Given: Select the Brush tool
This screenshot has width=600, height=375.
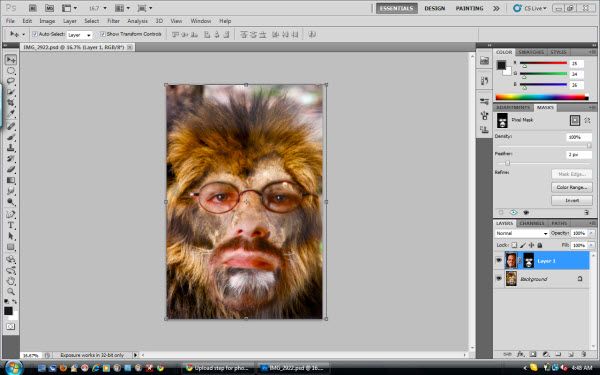Looking at the screenshot, I should pos(11,137).
